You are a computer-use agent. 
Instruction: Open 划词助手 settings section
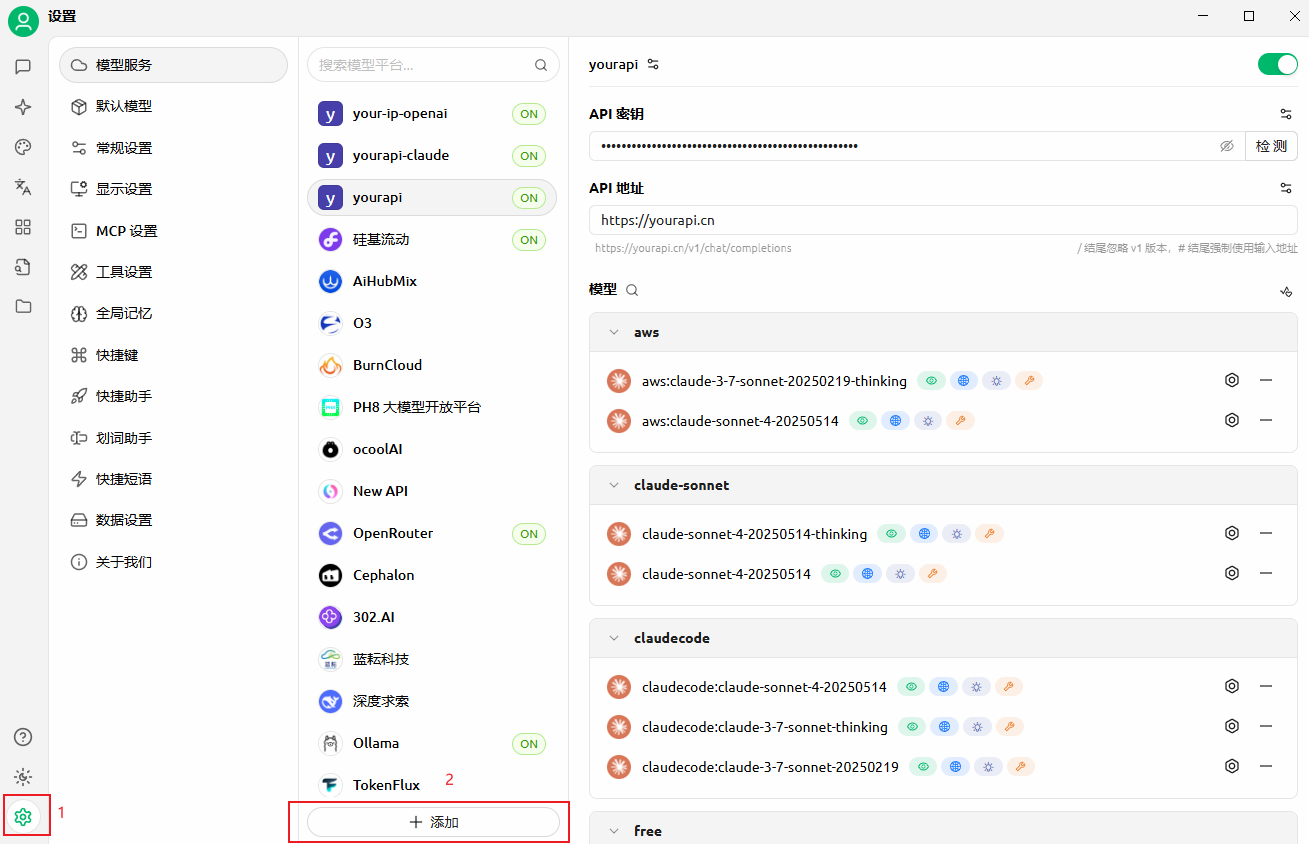coord(173,438)
